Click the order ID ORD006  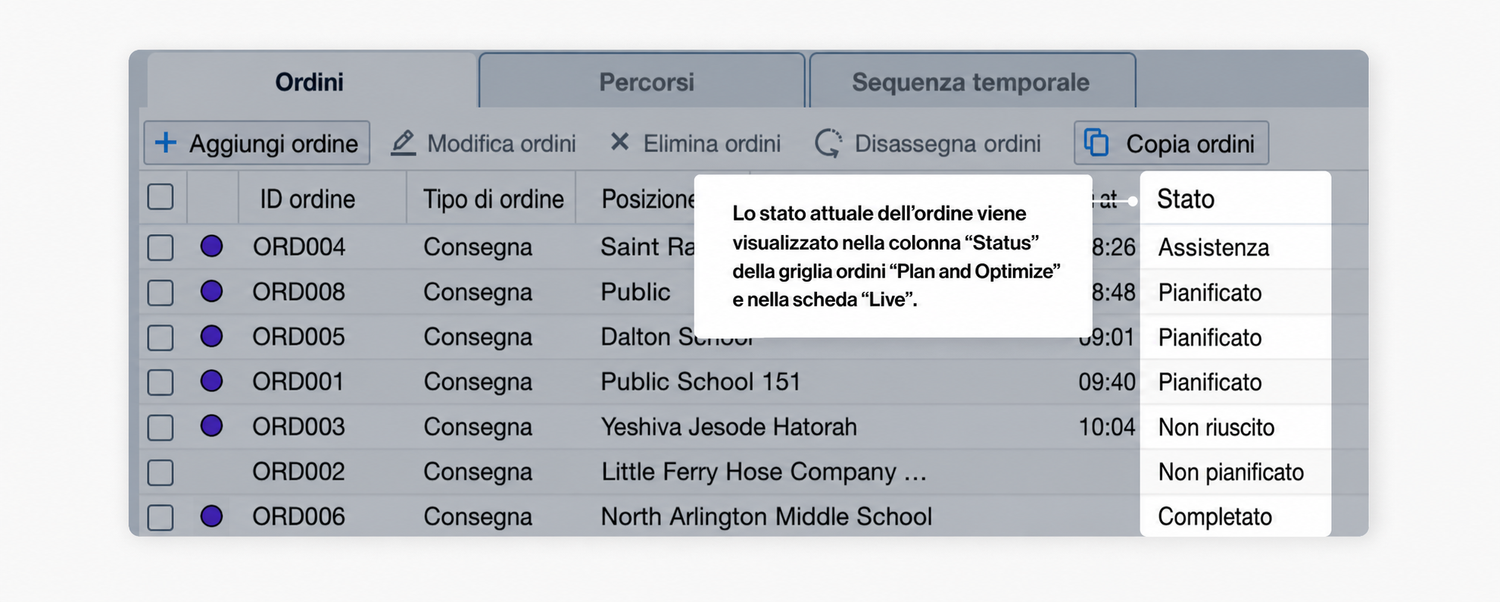tap(299, 517)
